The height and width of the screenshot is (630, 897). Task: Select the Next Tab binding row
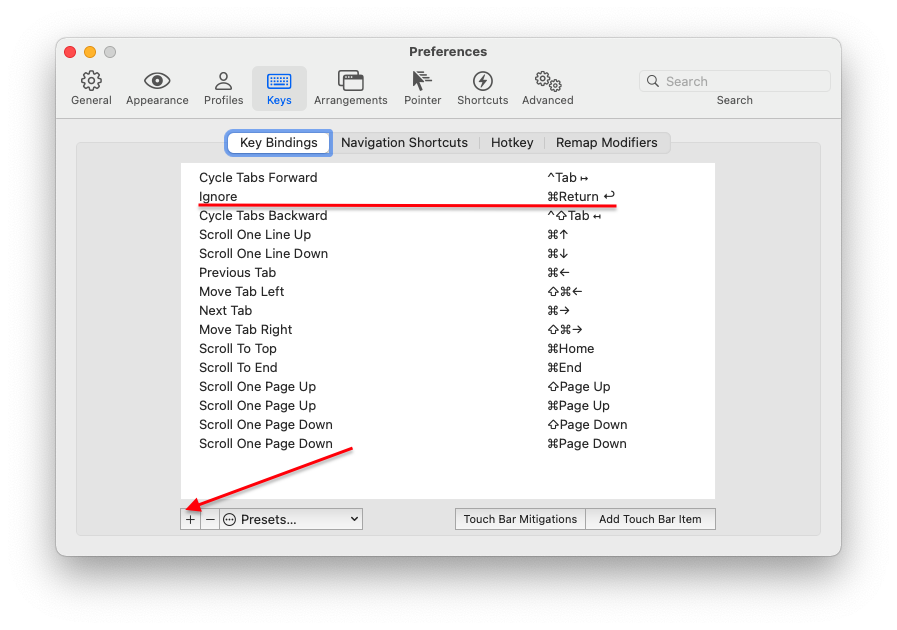pos(447,310)
